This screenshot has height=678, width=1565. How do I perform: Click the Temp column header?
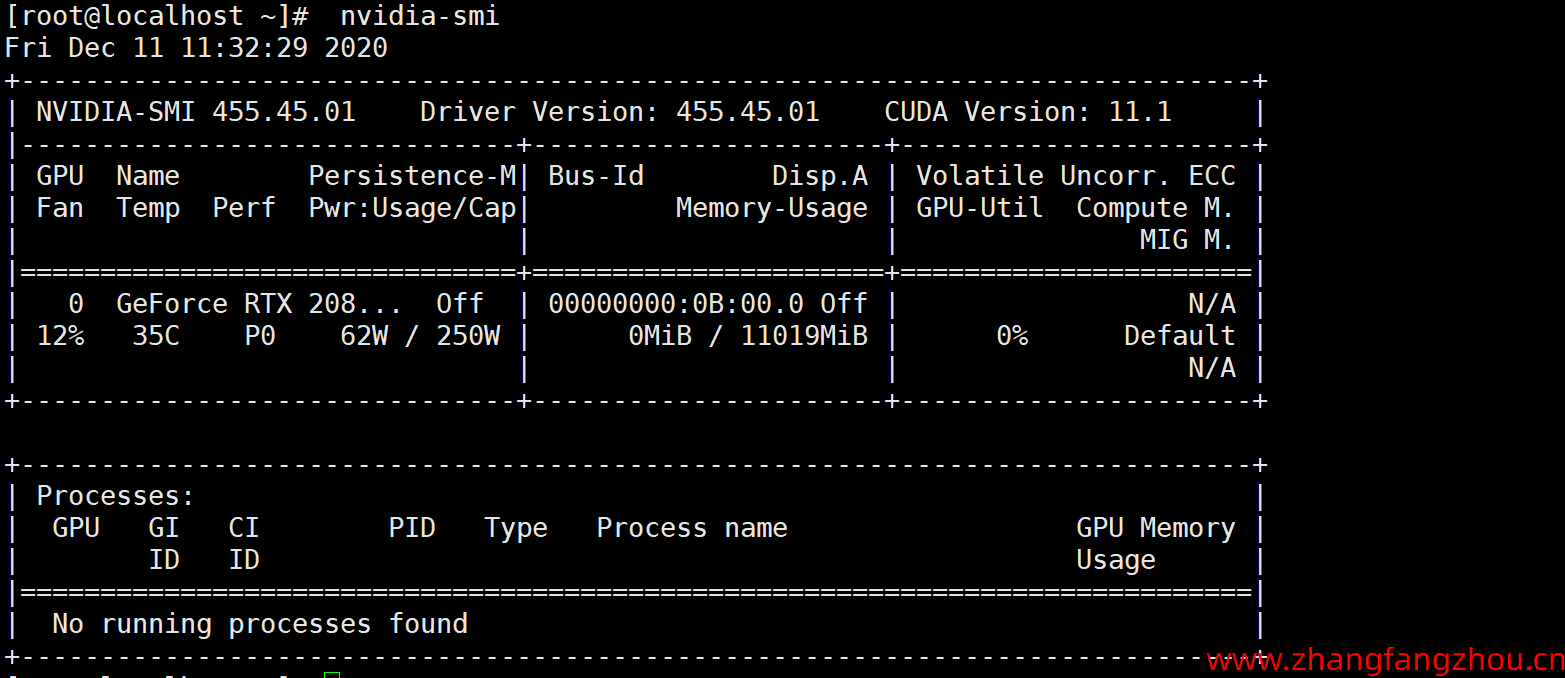pyautogui.click(x=148, y=208)
